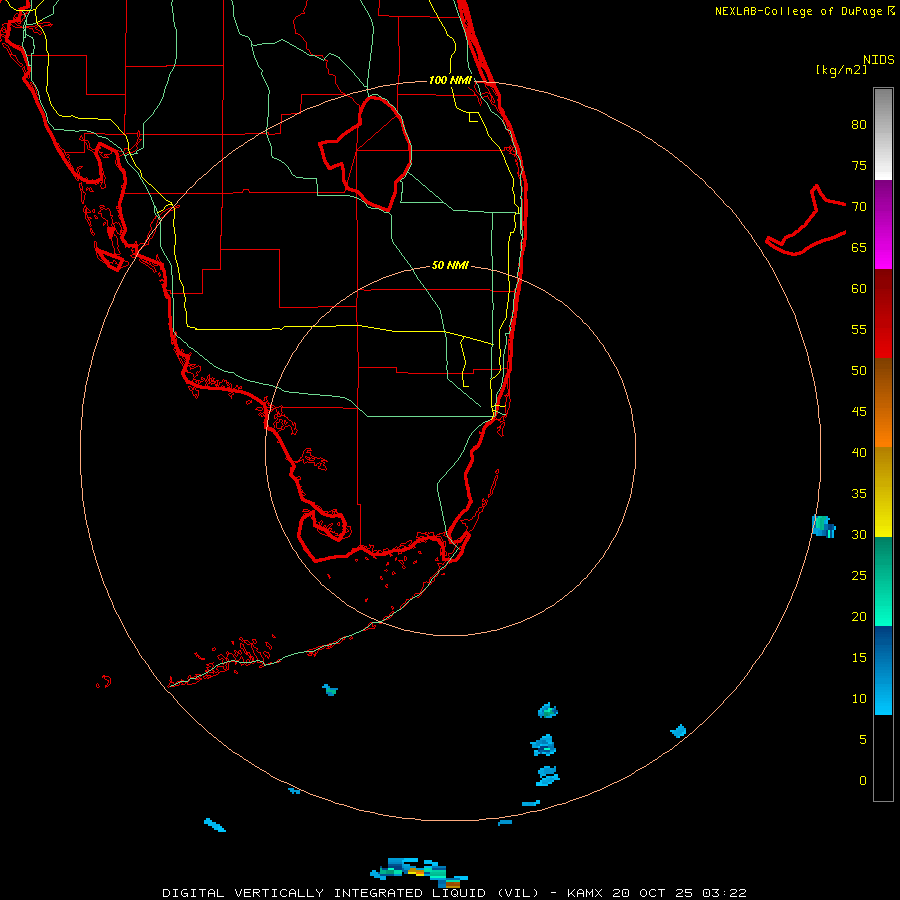
Task: Click the 5 value on the scale
Action: [x=863, y=739]
